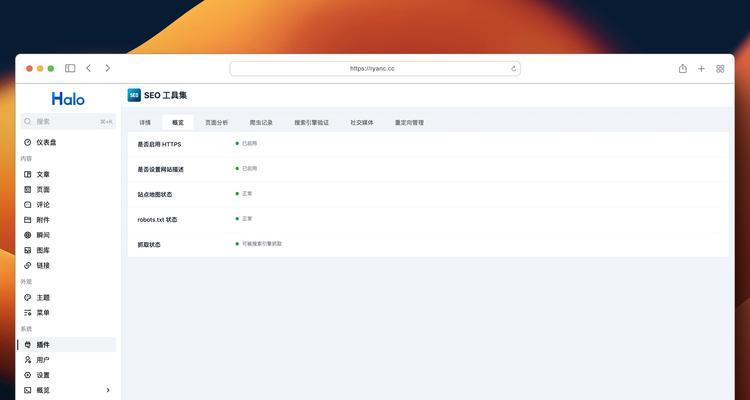The height and width of the screenshot is (400, 750).
Task: Click the 是否启用 HTTPS label
Action: 159,144
